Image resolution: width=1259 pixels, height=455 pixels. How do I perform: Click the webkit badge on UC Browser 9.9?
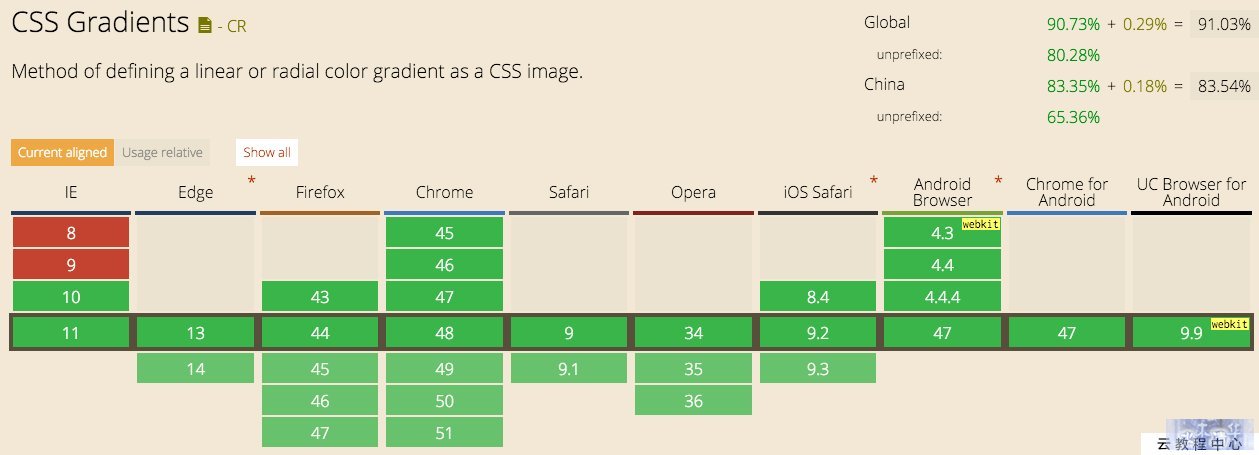pos(1230,325)
